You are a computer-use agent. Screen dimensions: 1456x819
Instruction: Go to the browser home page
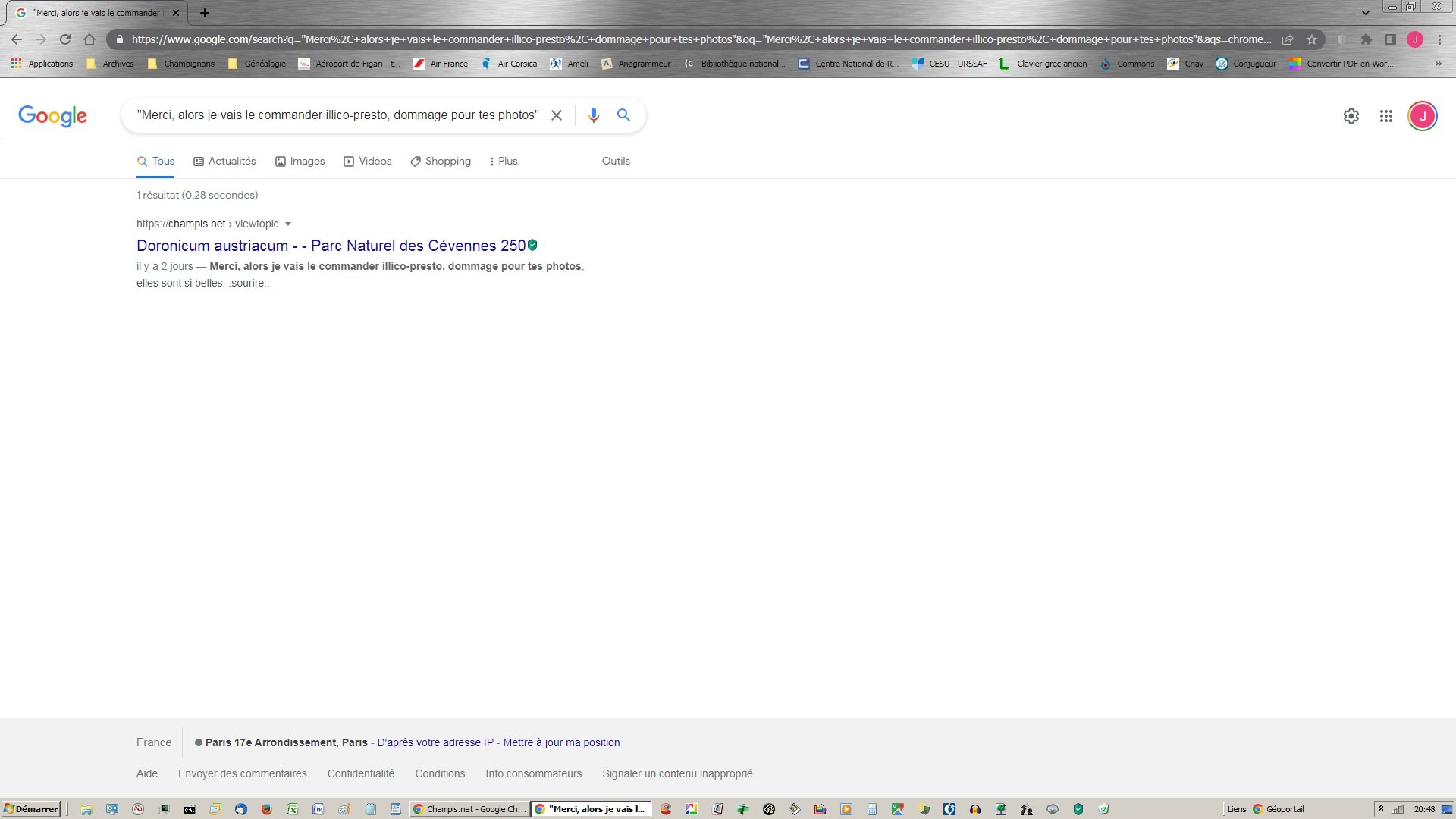coord(89,39)
